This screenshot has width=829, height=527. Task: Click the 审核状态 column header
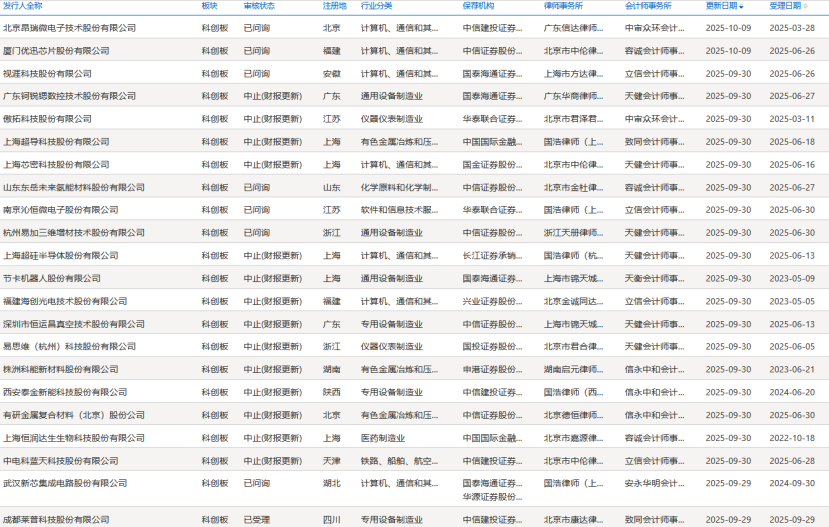tap(259, 6)
